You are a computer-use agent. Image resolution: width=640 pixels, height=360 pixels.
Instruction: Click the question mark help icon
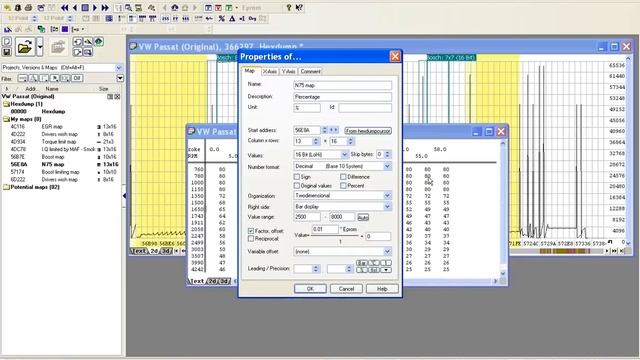pos(289,7)
